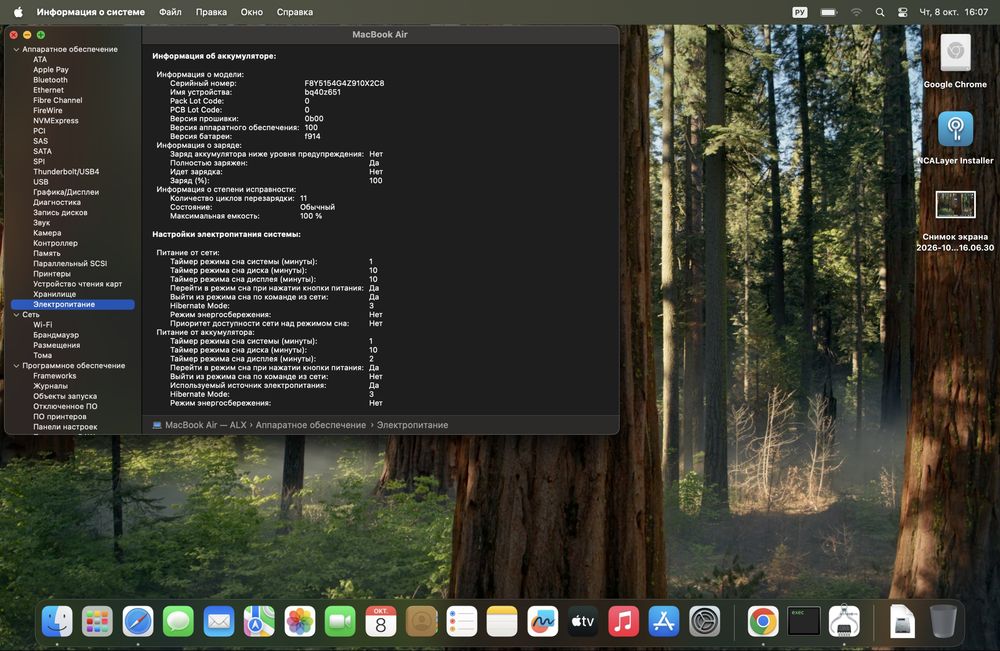Select Хранилище in the sidebar

pos(55,294)
